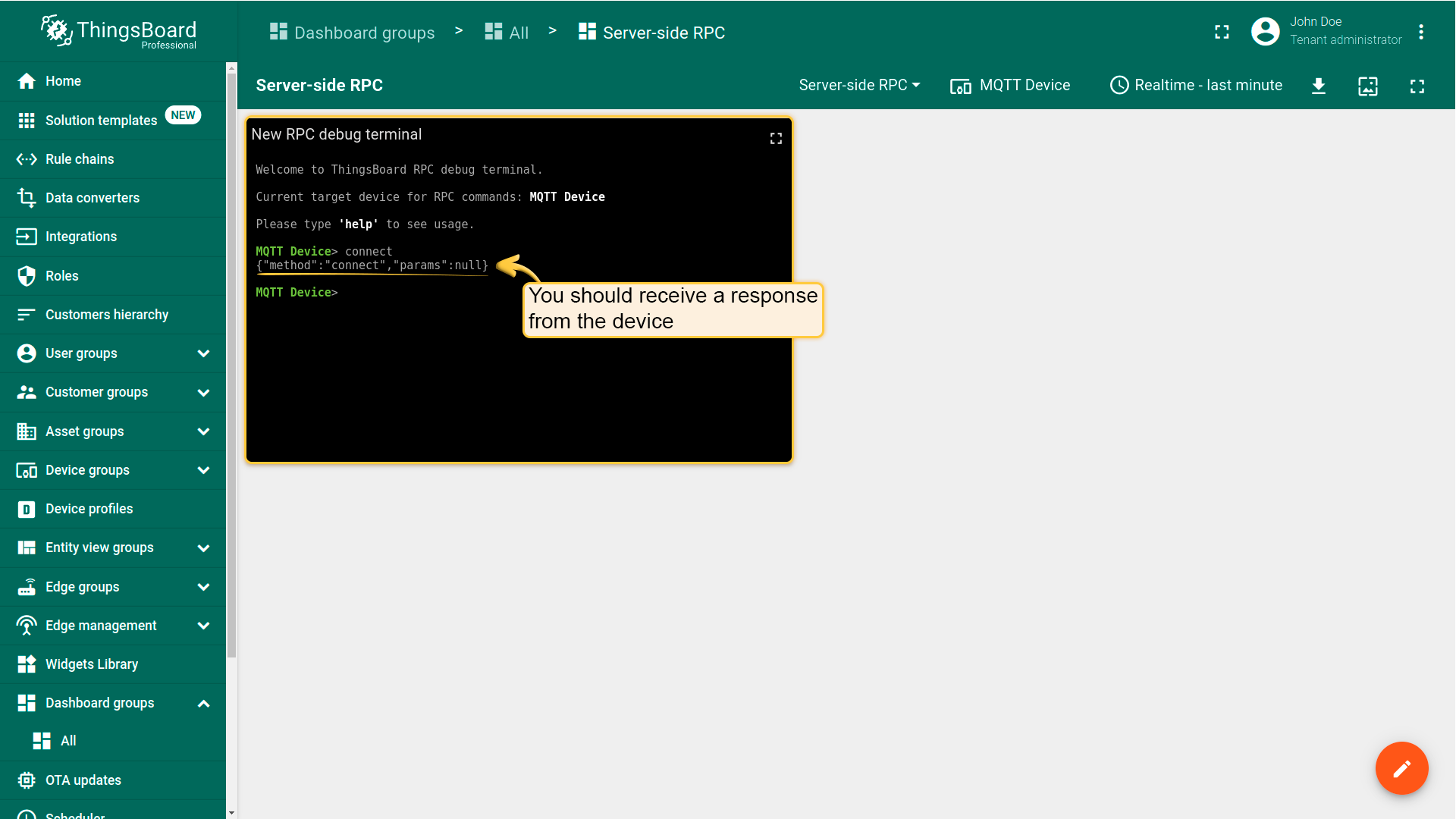Click the Widgets Library icon

27,664
